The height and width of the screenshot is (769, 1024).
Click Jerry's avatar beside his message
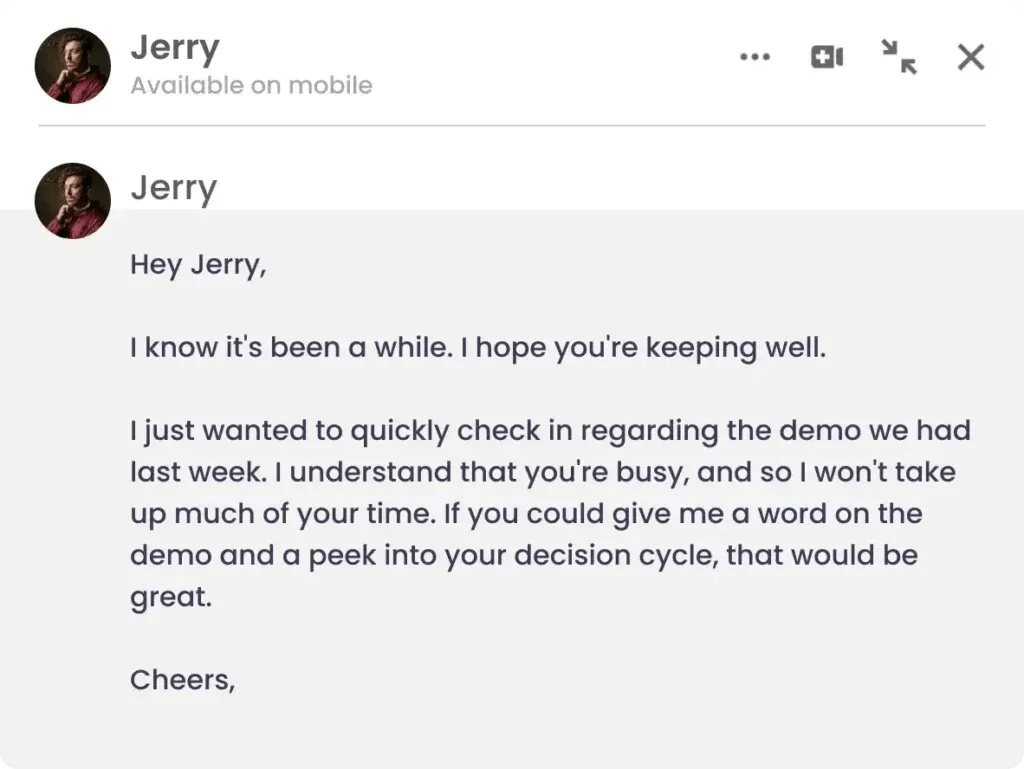71,198
